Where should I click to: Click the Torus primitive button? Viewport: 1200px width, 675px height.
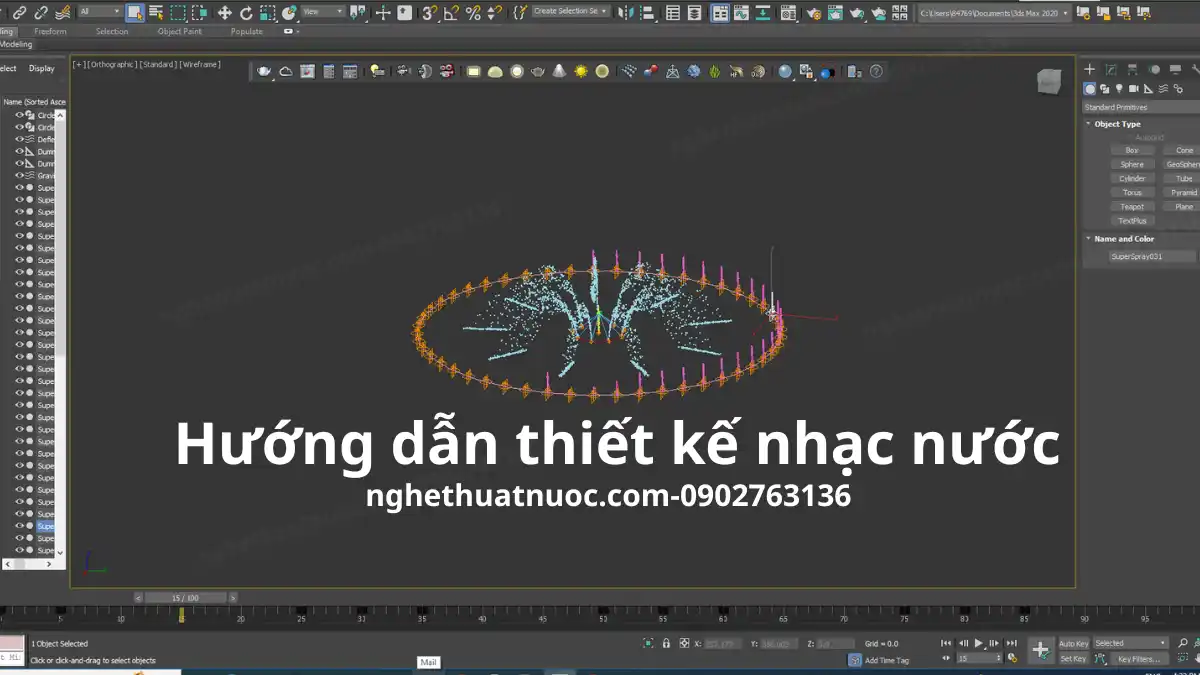(1132, 193)
